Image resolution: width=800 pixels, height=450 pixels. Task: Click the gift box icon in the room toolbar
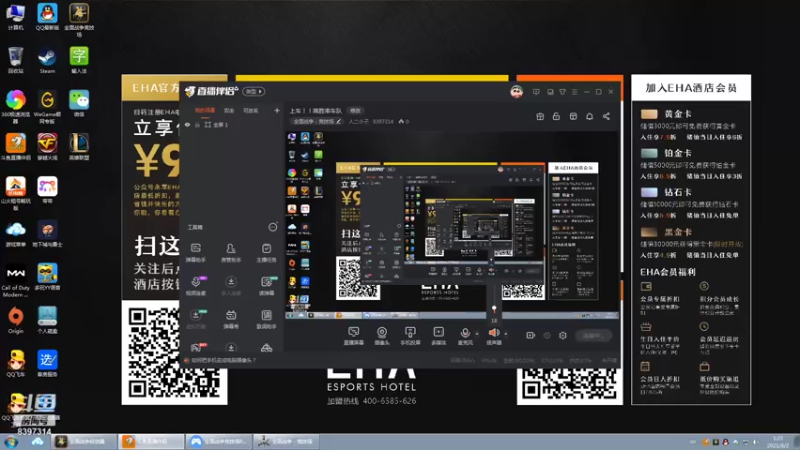point(540,116)
